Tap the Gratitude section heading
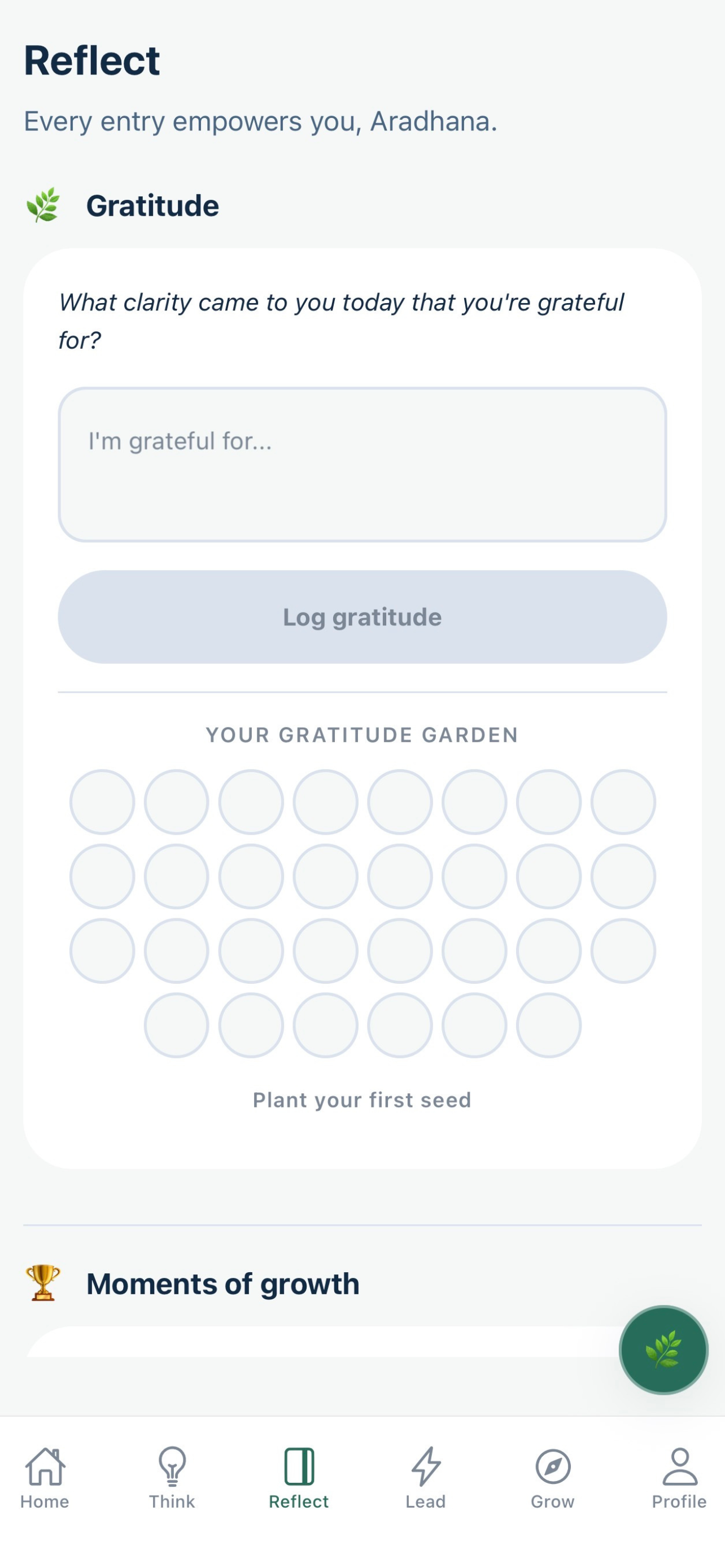This screenshot has width=725, height=1568. pos(153,205)
